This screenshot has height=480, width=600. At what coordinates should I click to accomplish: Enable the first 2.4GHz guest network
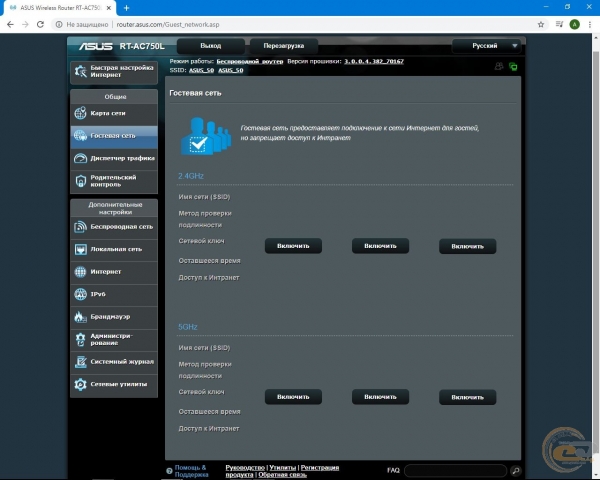pyautogui.click(x=293, y=245)
